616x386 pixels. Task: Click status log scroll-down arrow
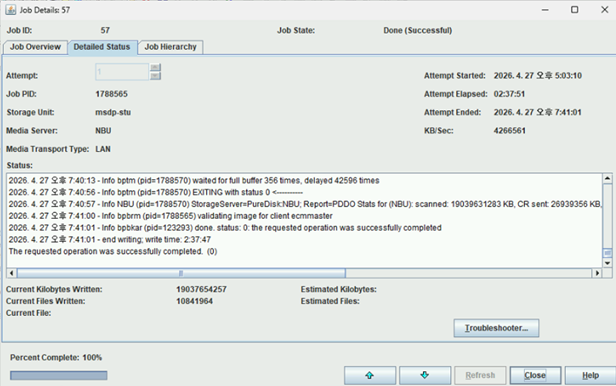coord(607,263)
